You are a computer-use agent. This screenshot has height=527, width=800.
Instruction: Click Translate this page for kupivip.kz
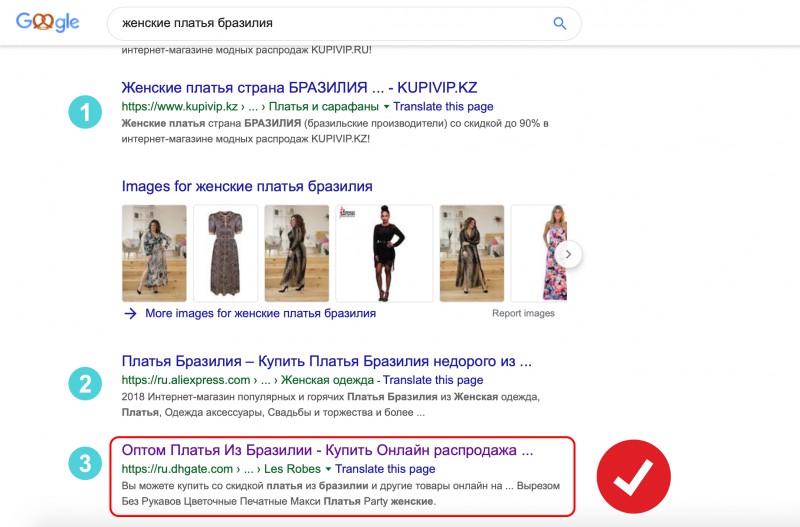click(443, 106)
